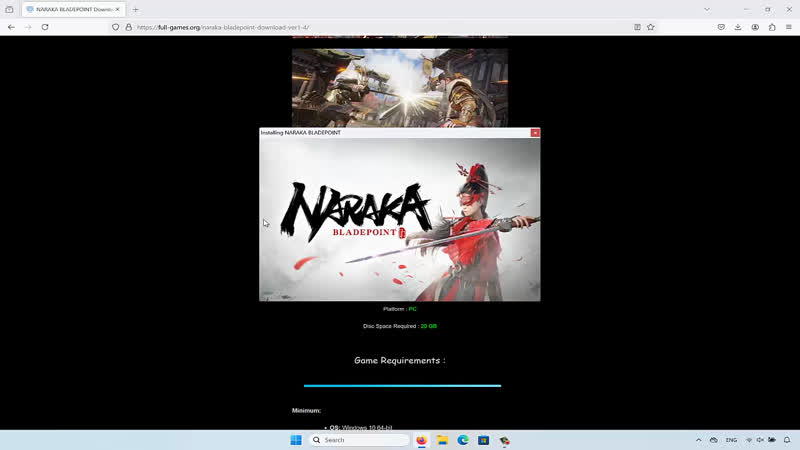
Task: Close the Installing NARAKA BLADEPOINT window
Action: (x=535, y=132)
